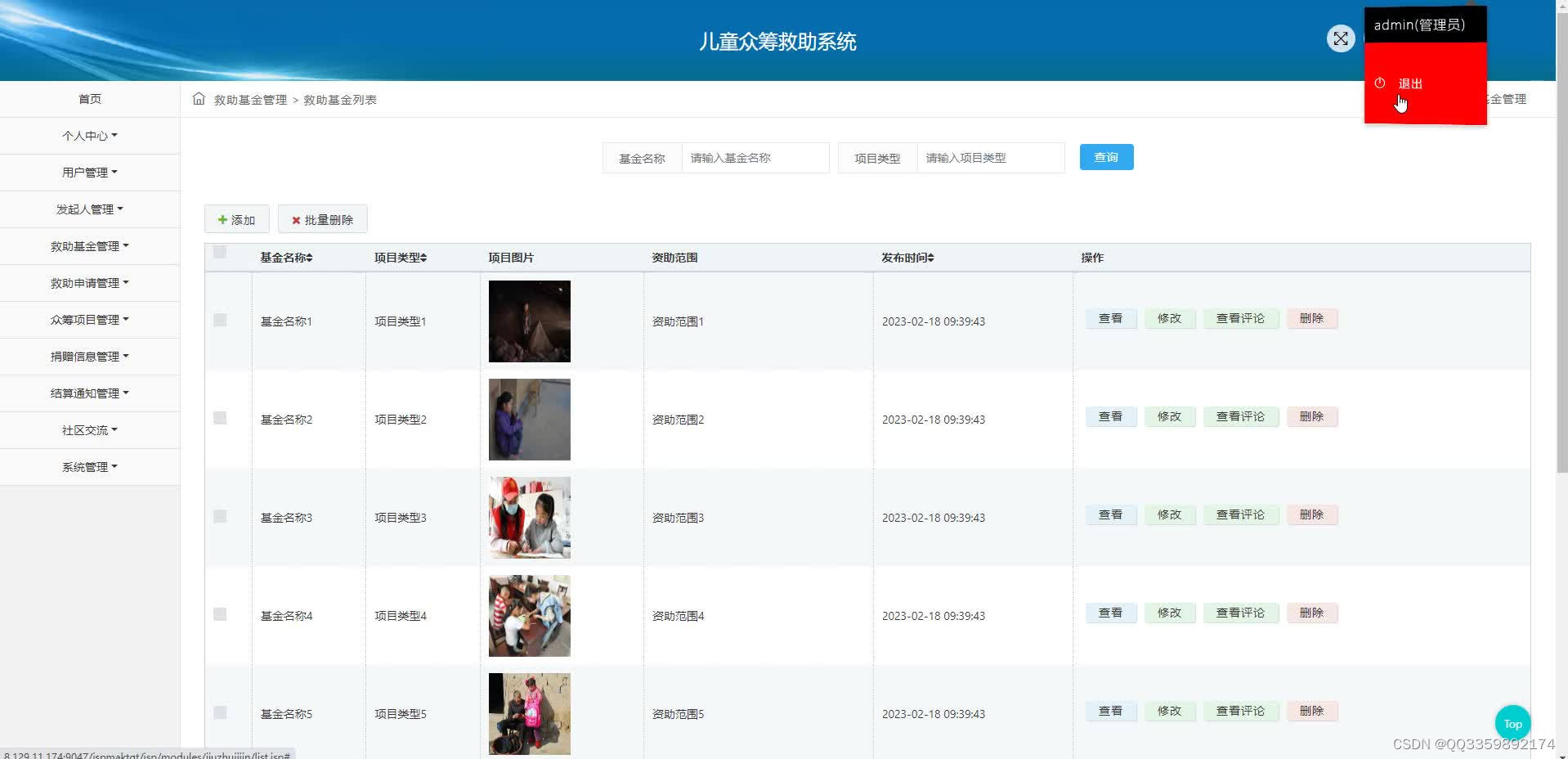Open the project image thumbnail for 基金名称2
1568x759 pixels.
(x=530, y=420)
